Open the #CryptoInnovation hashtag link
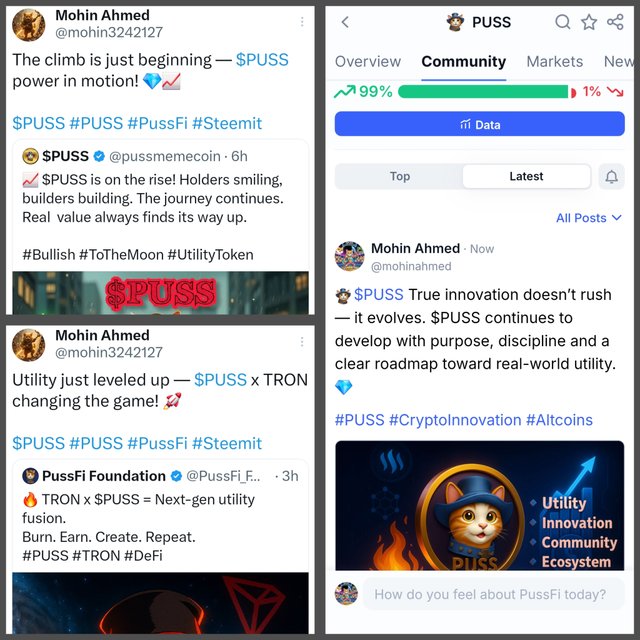640x640 pixels. (455, 420)
